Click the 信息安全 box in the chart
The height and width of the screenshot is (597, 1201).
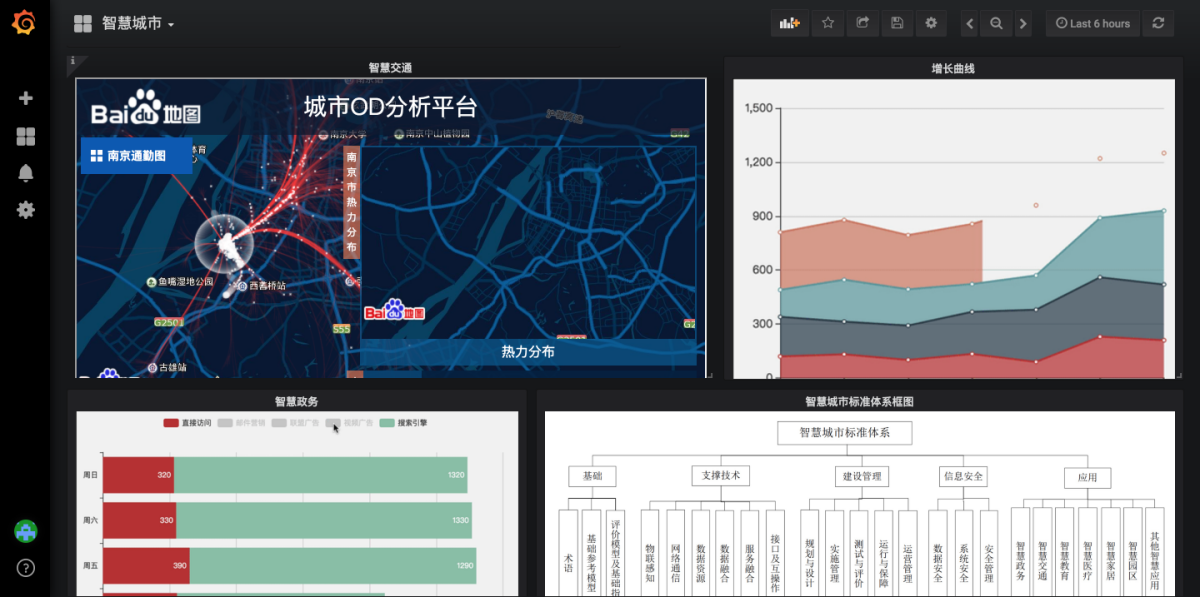point(964,477)
